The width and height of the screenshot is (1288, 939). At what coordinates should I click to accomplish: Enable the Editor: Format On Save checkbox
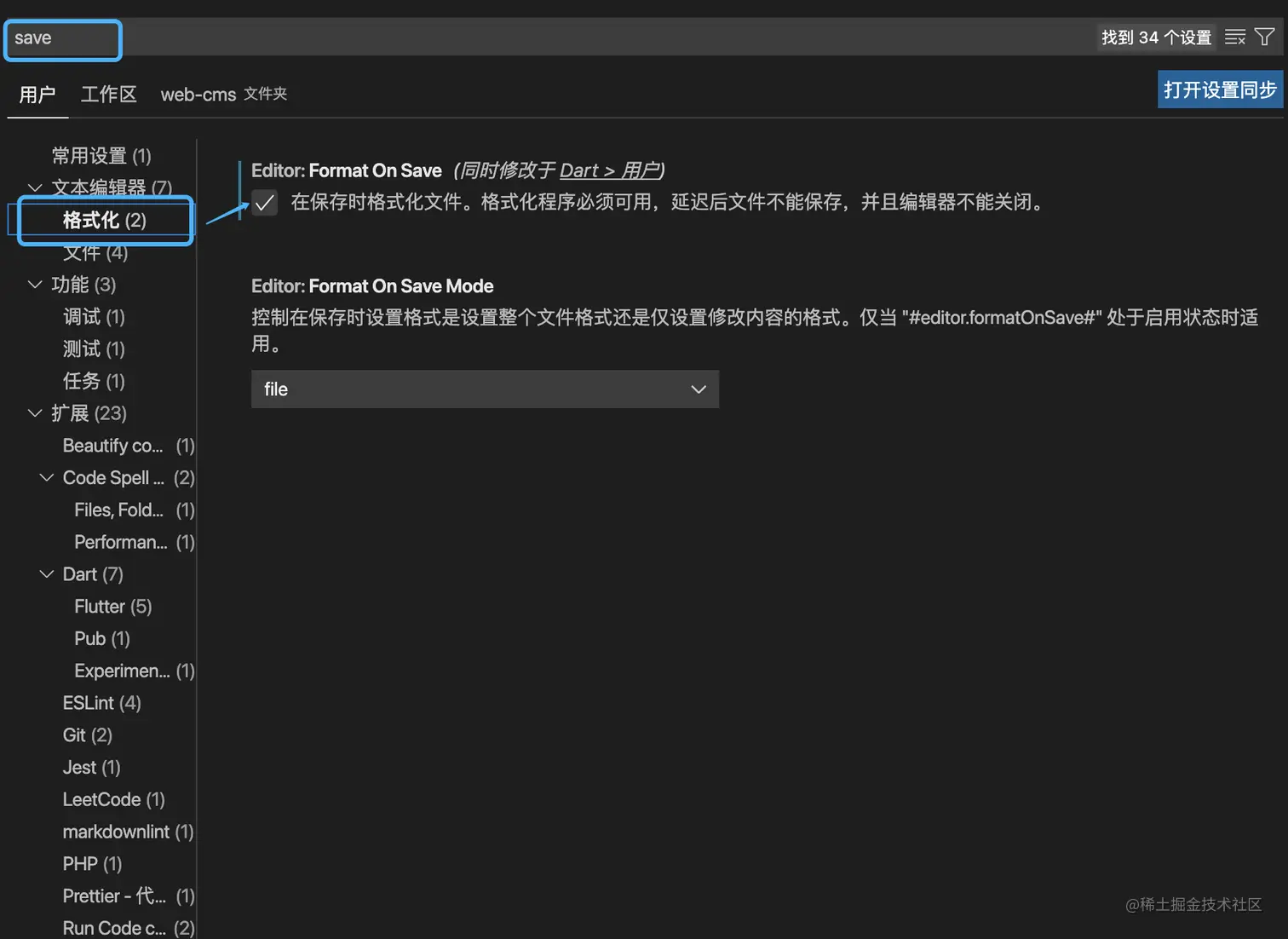tap(264, 203)
